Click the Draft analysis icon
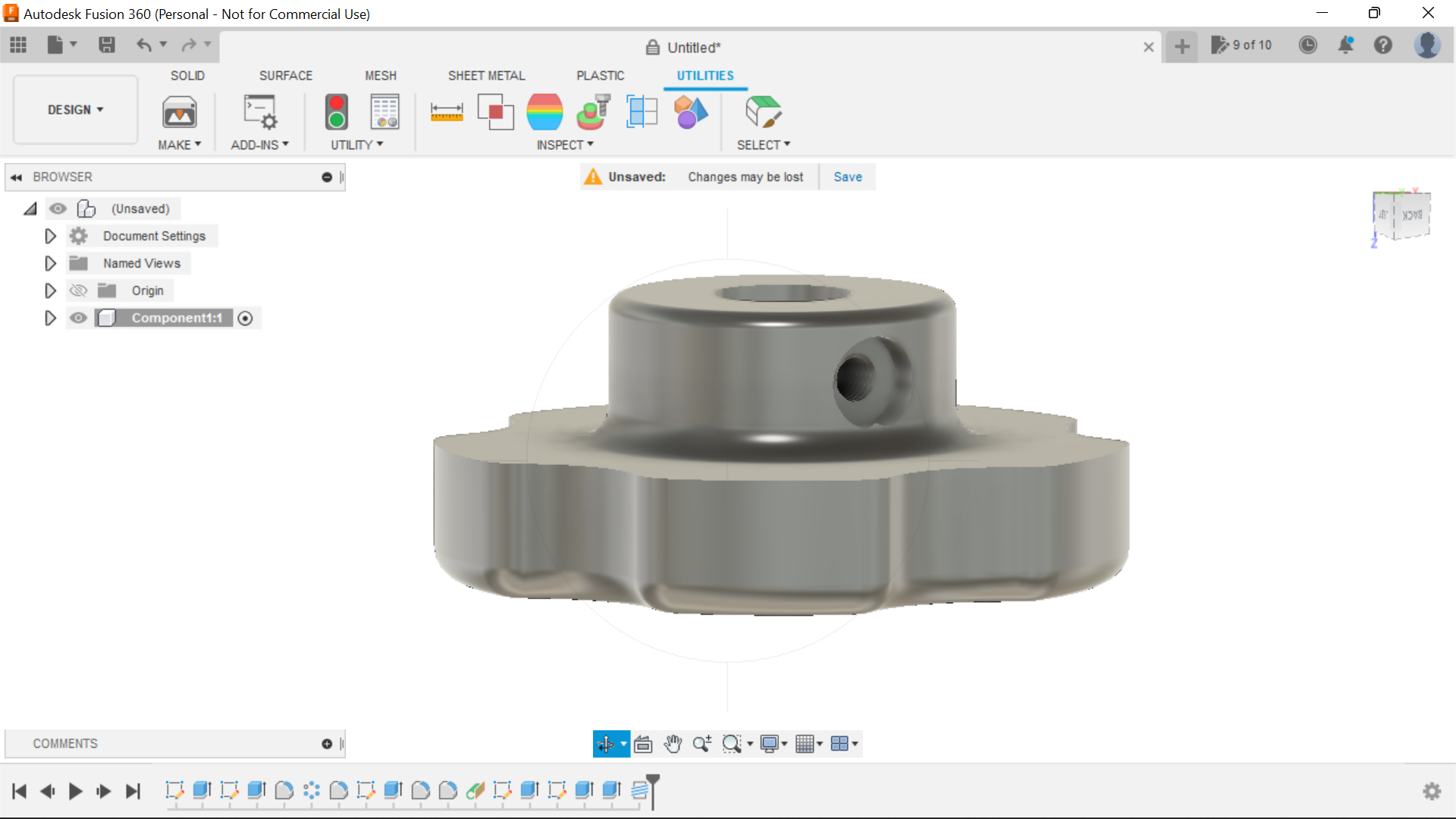 (x=593, y=112)
